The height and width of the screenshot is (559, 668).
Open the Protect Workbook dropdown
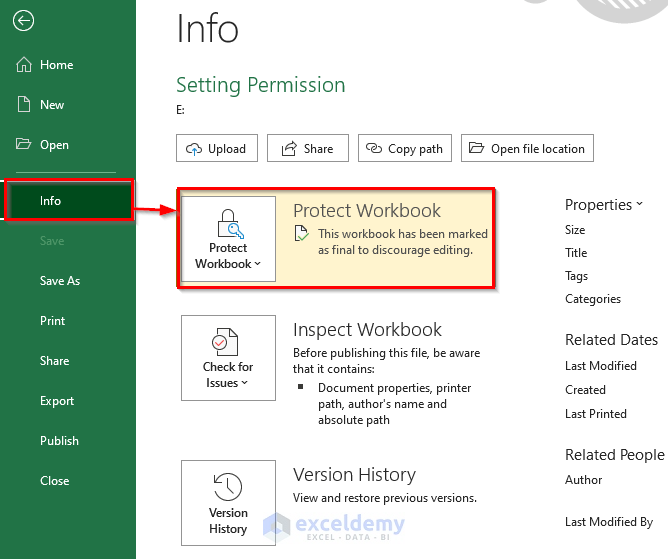[x=228, y=239]
